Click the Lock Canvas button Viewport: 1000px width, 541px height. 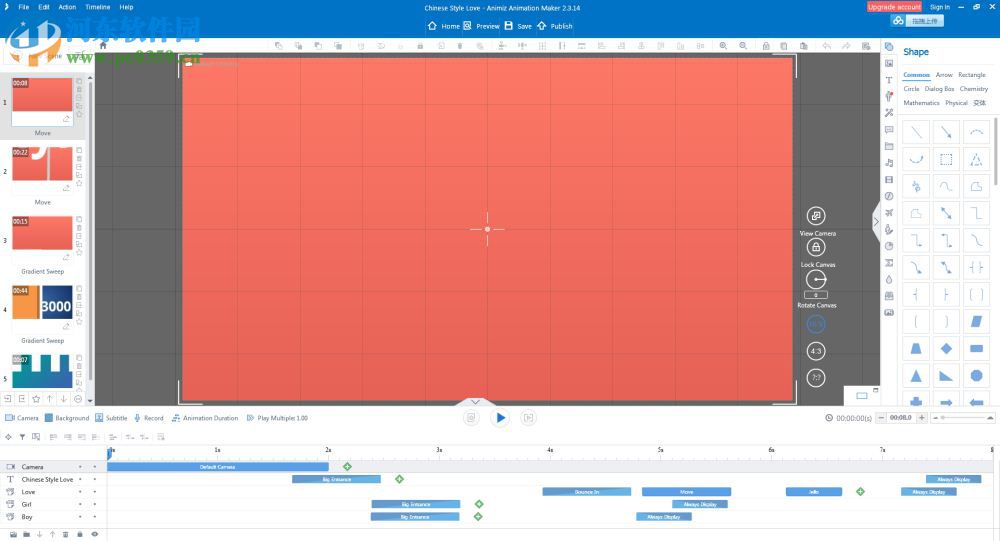[816, 247]
